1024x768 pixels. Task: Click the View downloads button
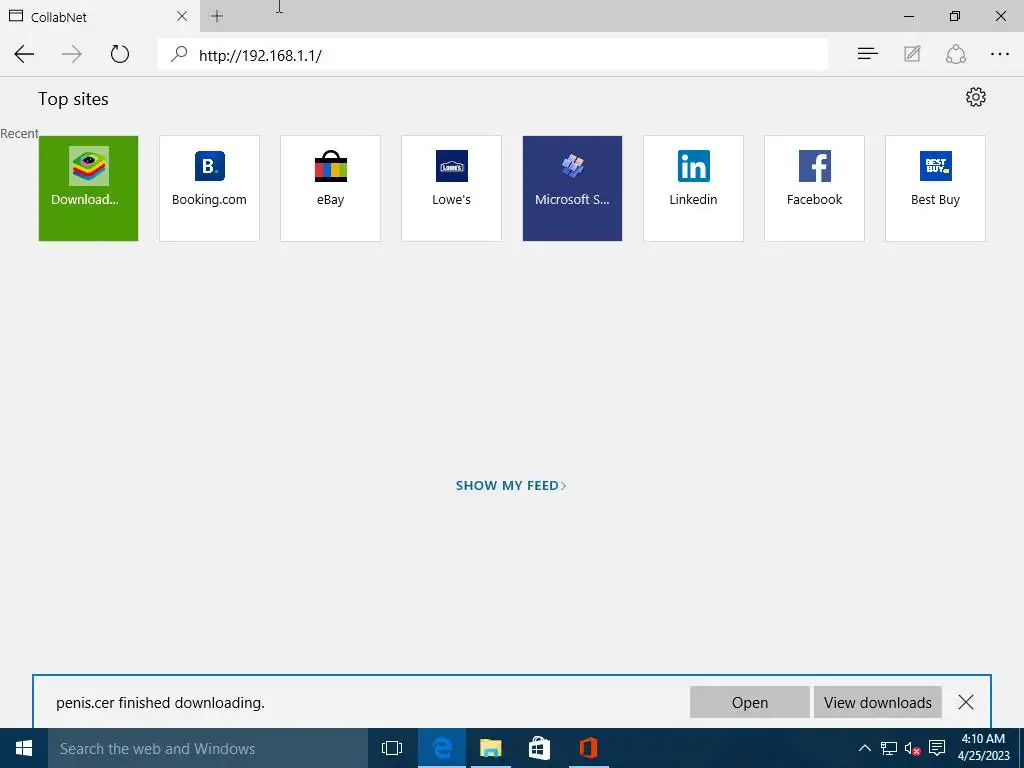pos(878,702)
